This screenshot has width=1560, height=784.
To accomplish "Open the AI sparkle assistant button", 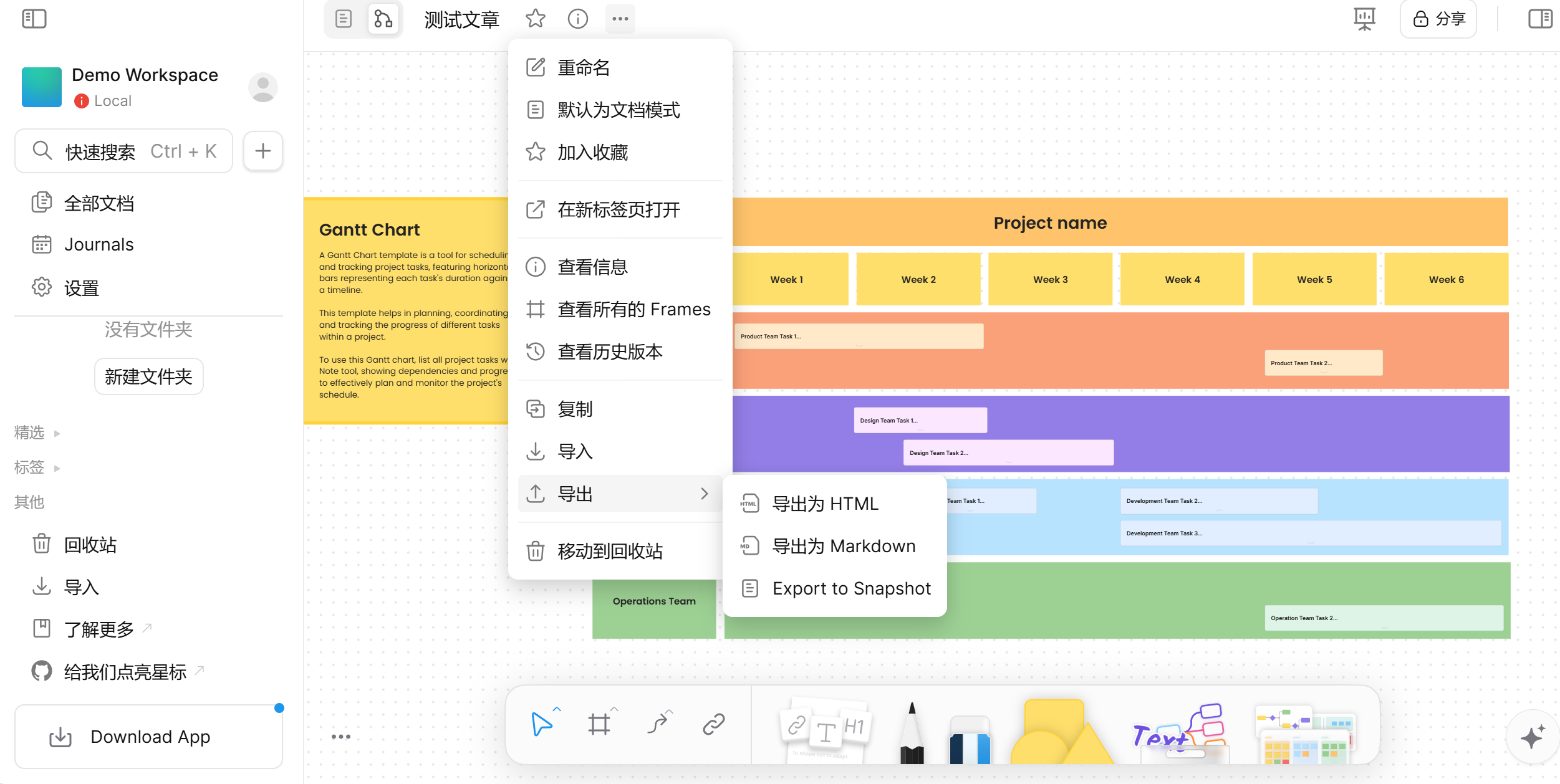I will [1532, 737].
